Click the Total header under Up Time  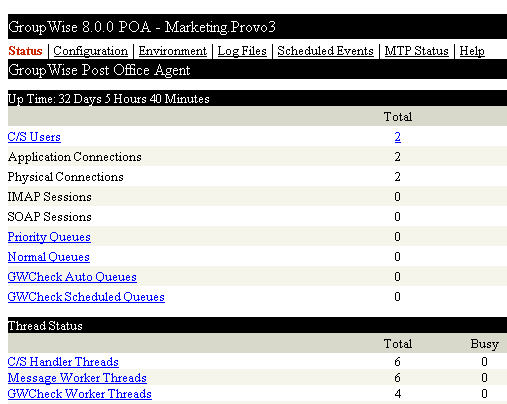[x=398, y=117]
